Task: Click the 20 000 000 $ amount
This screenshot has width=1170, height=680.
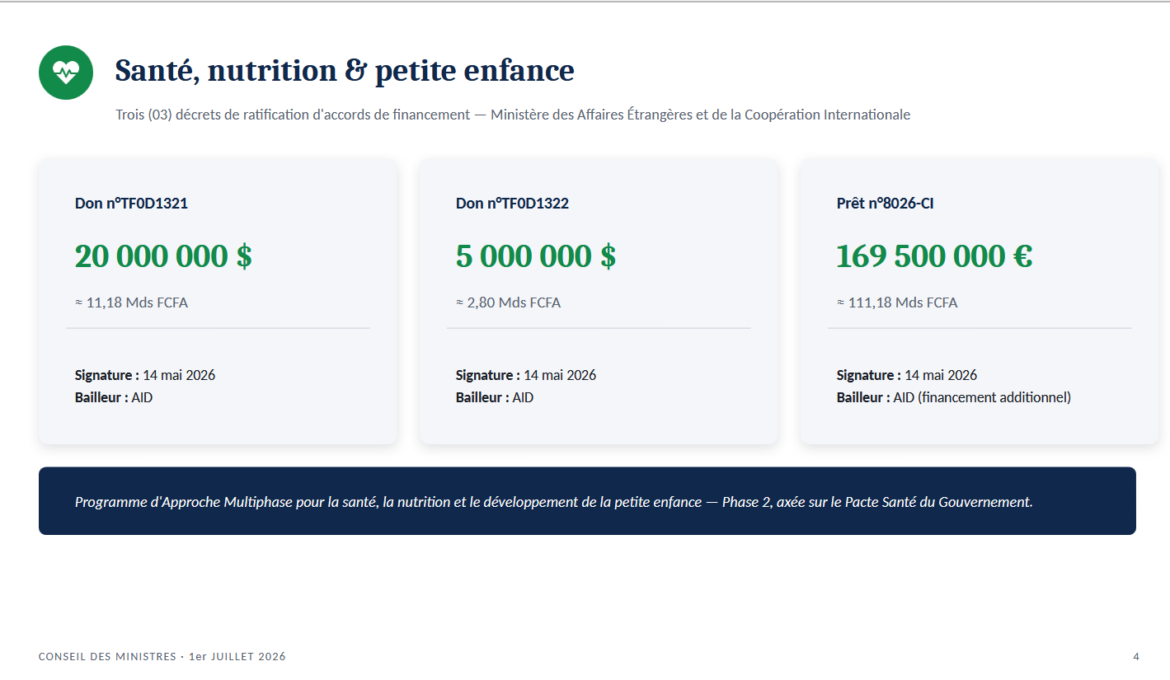Action: coord(163,256)
